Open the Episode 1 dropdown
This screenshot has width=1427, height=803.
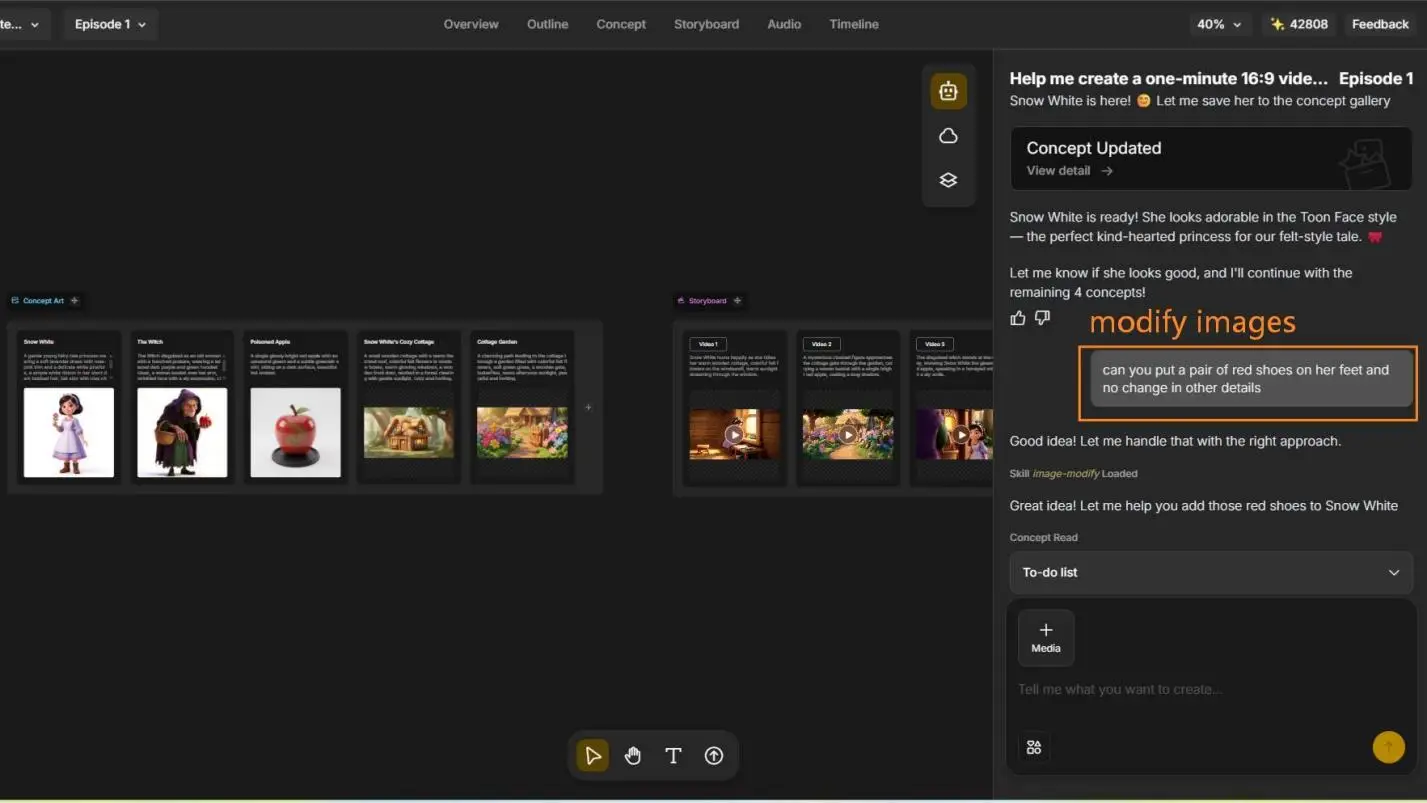(x=110, y=24)
